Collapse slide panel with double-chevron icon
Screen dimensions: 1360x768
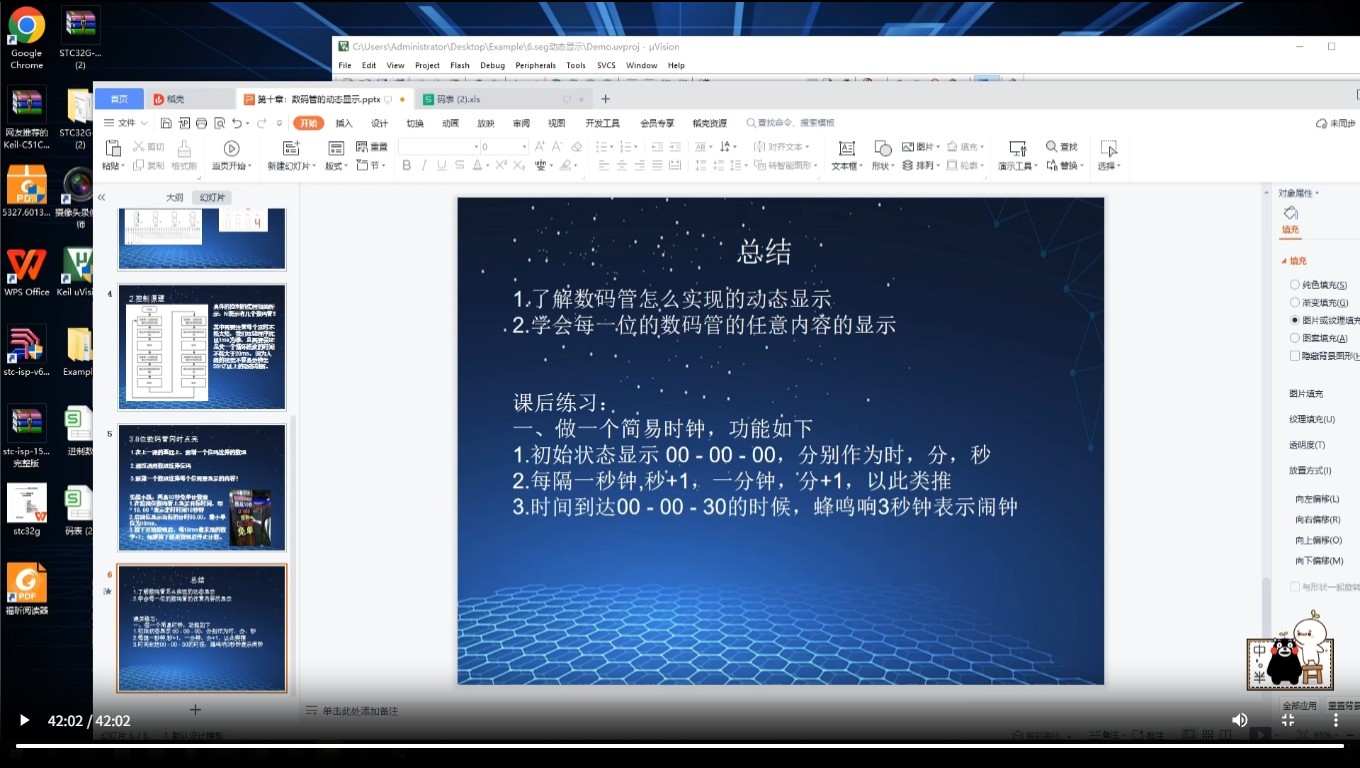coord(101,198)
